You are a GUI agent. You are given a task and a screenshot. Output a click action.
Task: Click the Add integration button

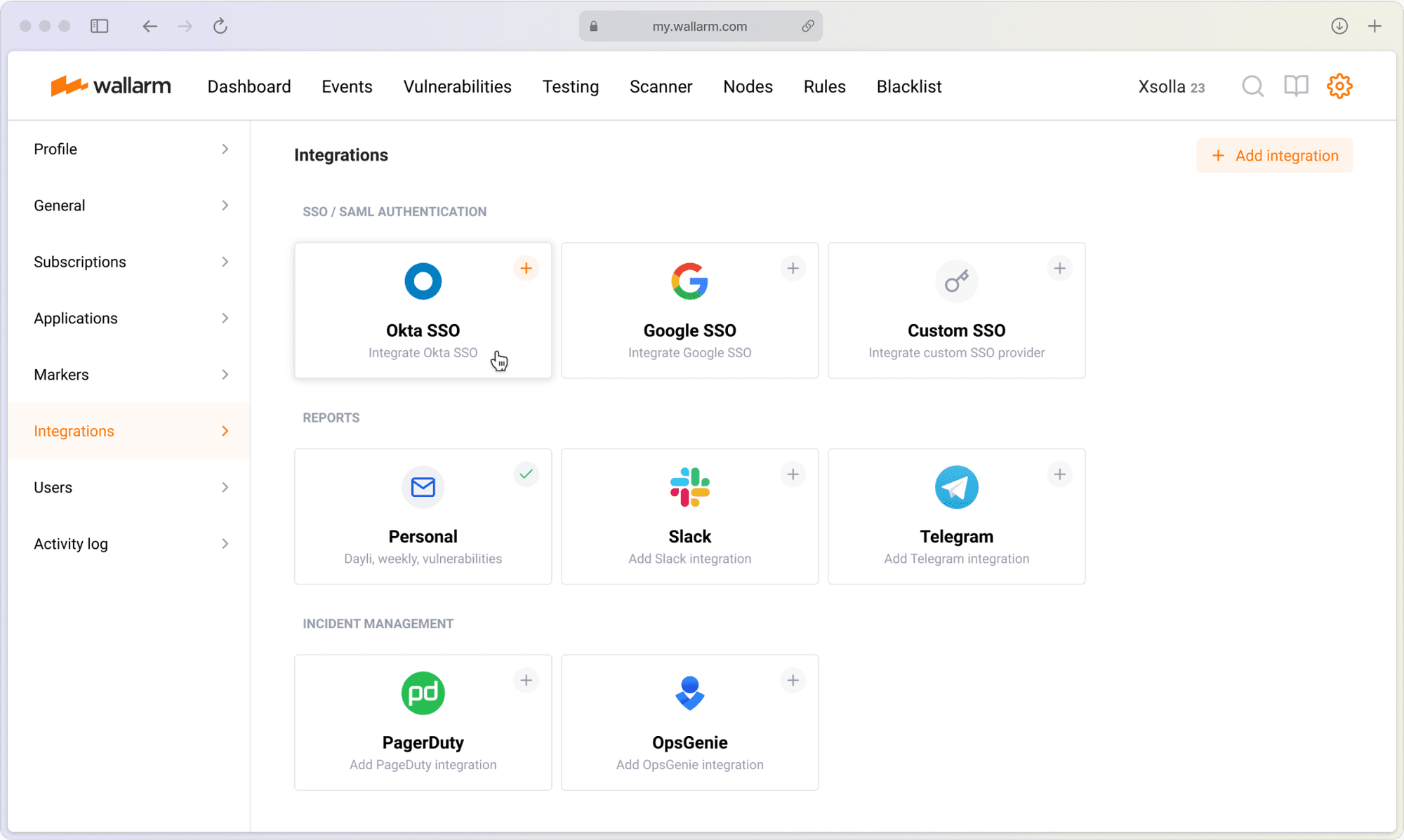point(1274,156)
